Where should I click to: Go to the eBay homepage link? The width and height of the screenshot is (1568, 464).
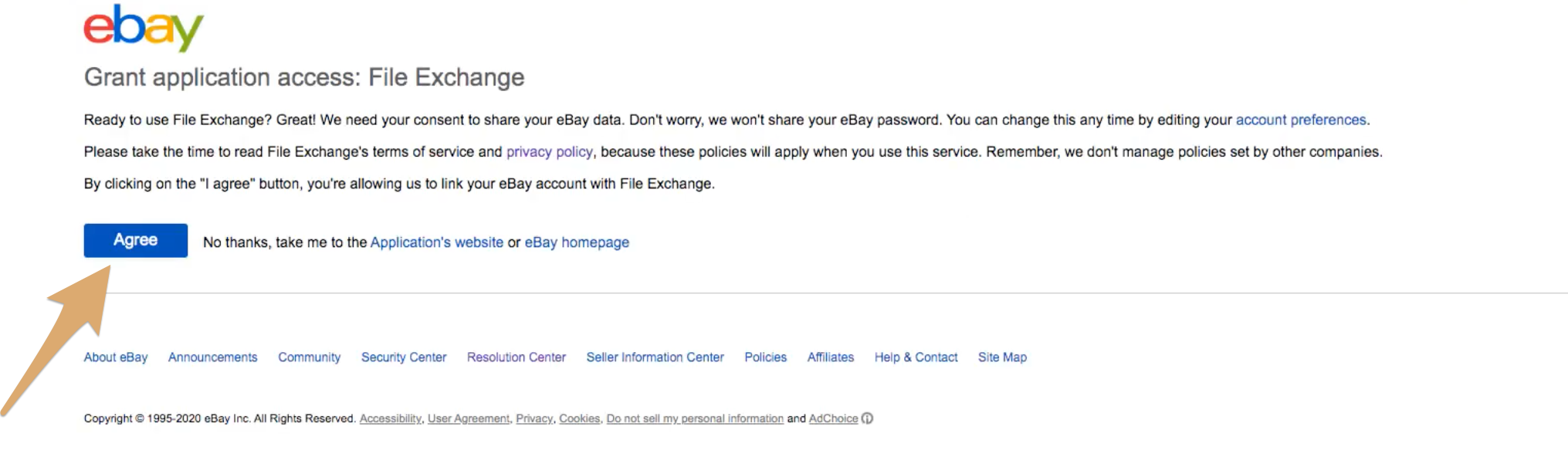point(577,242)
